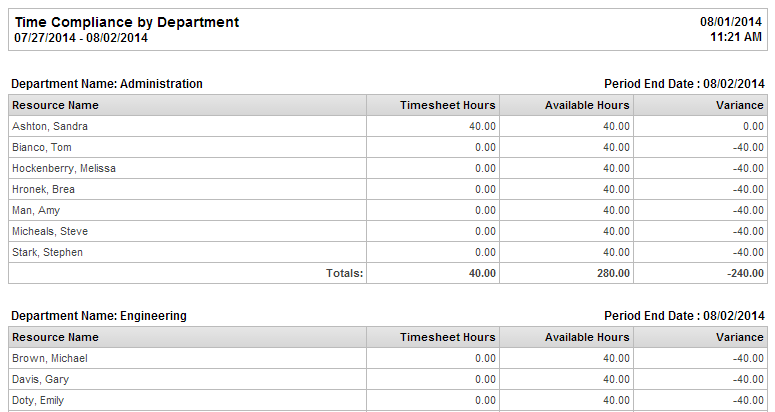Click the Resource Name column header in Administration
Image resolution: width=775 pixels, height=412 pixels.
(55, 105)
